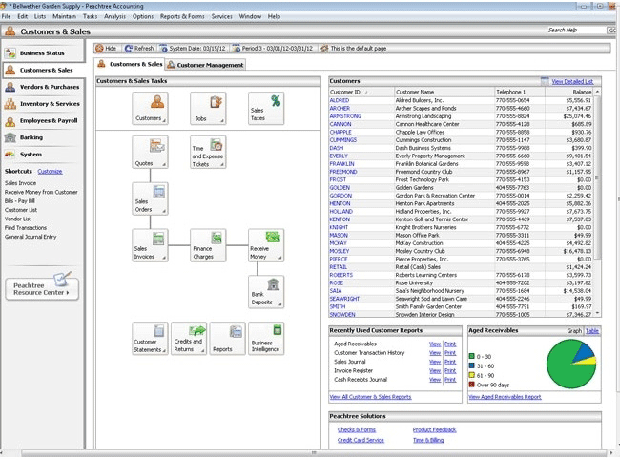Click the Aged Receivables pie chart
The height and width of the screenshot is (460, 620).
(x=571, y=364)
